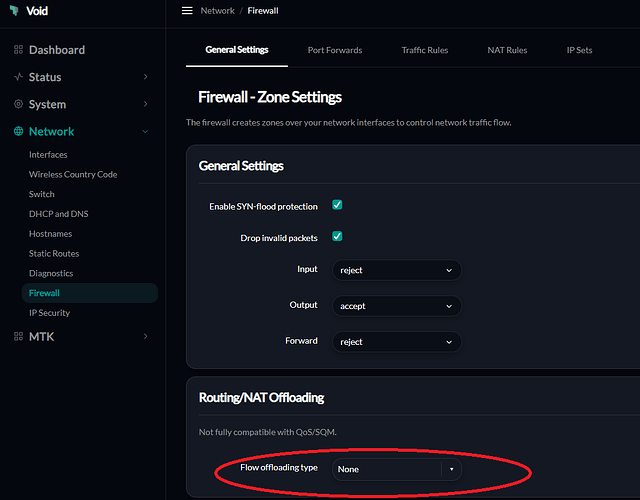Click the Void brand name
The image size is (640, 500).
pos(37,11)
